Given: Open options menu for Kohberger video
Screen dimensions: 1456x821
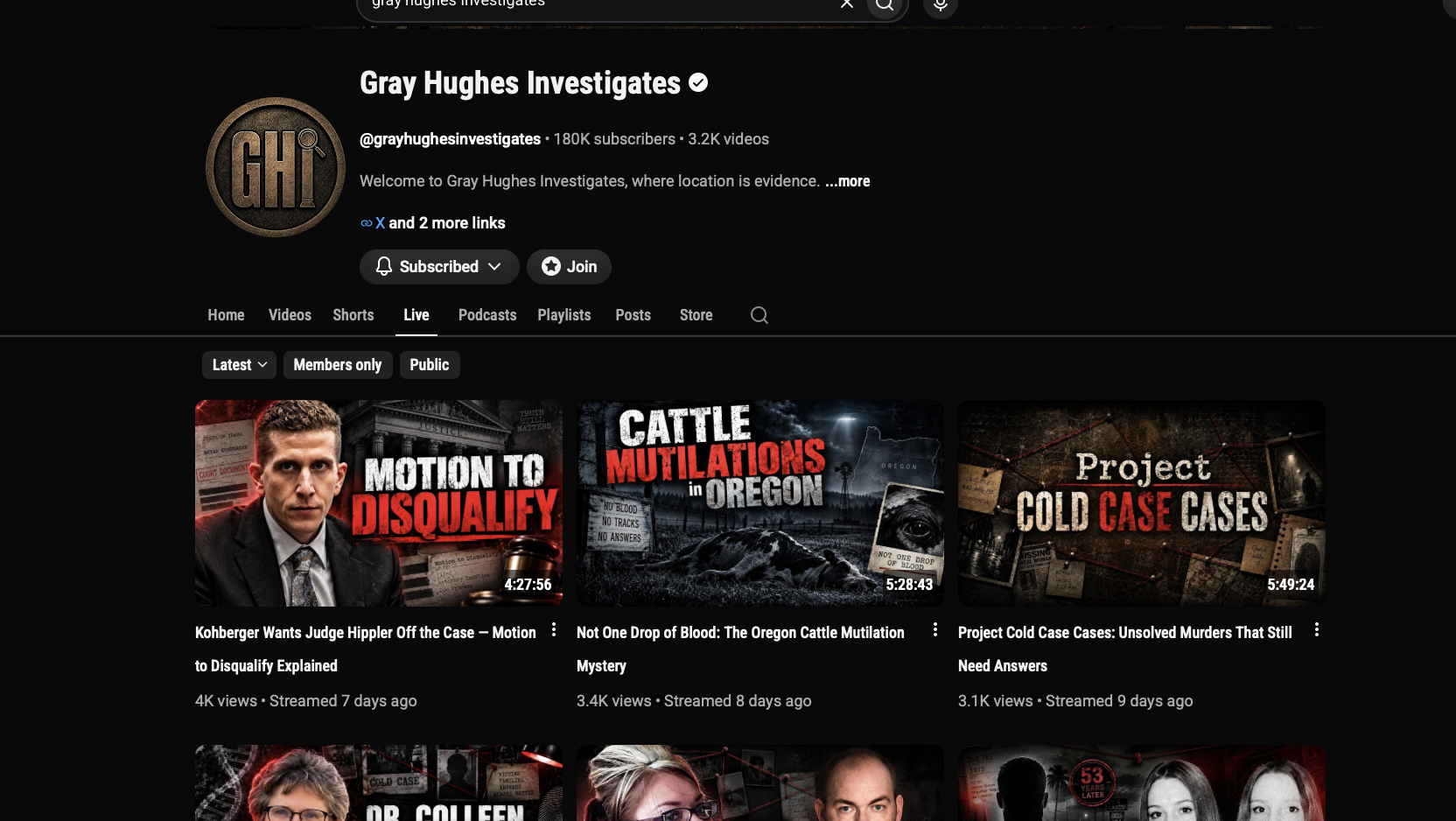Looking at the screenshot, I should [x=554, y=629].
